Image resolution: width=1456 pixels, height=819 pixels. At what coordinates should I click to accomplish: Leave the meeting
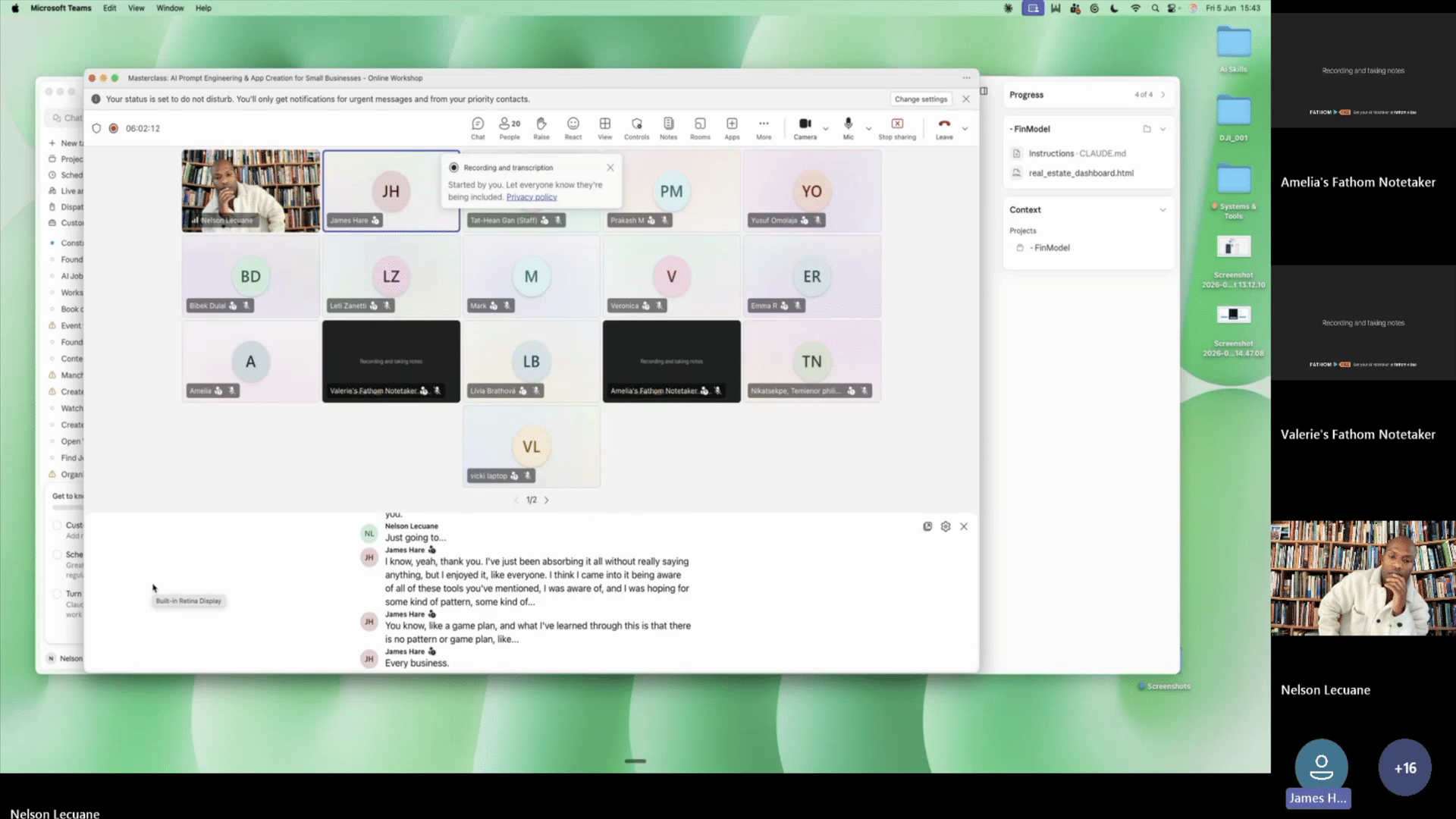pyautogui.click(x=944, y=128)
